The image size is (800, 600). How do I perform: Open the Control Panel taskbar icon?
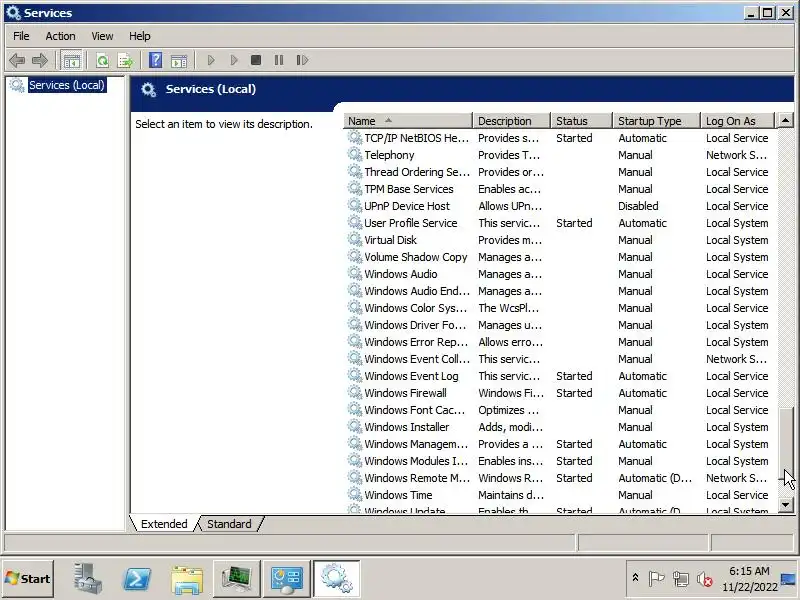pyautogui.click(x=287, y=579)
